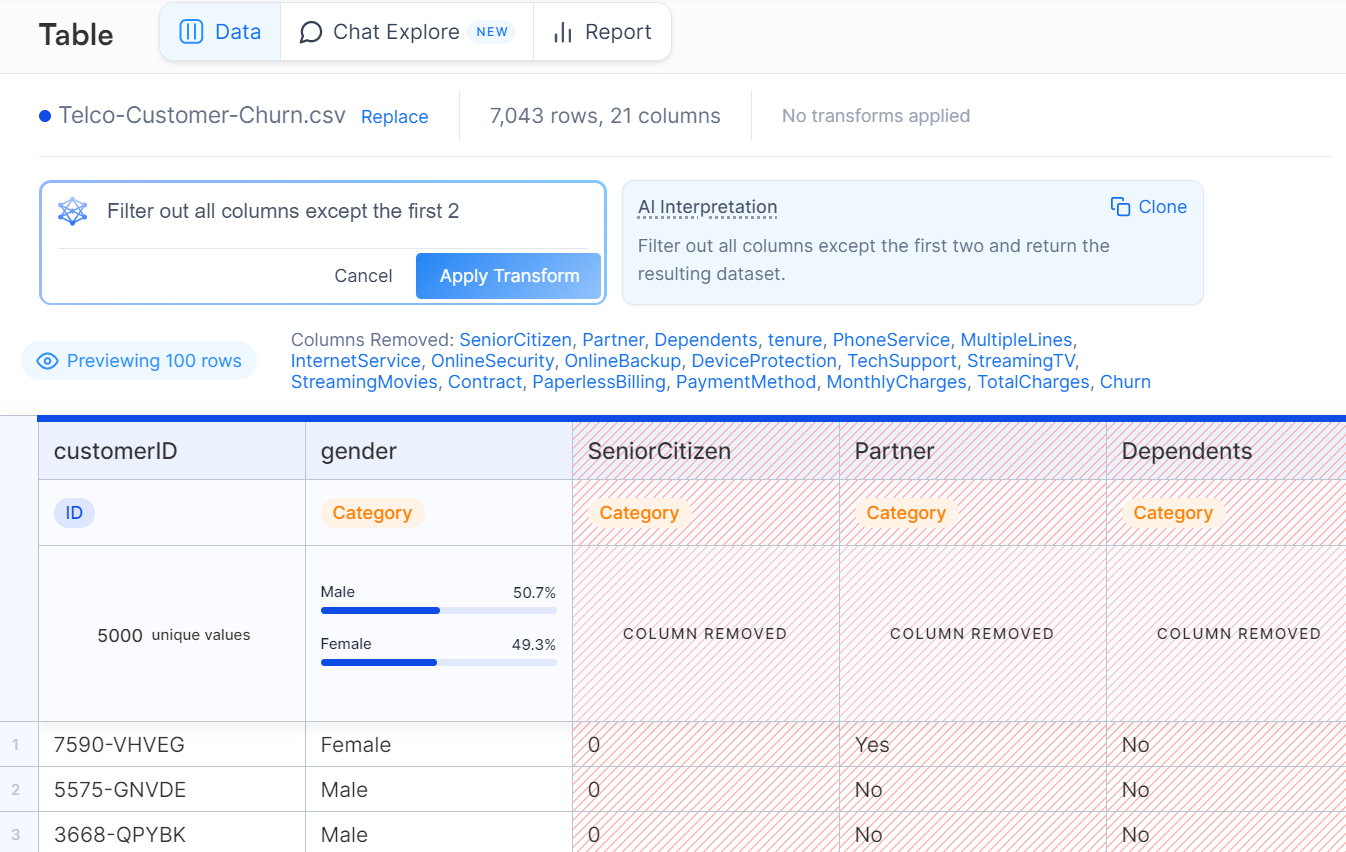The image size is (1346, 852).
Task: Select the Chat Explore speech bubble icon
Action: [x=309, y=31]
